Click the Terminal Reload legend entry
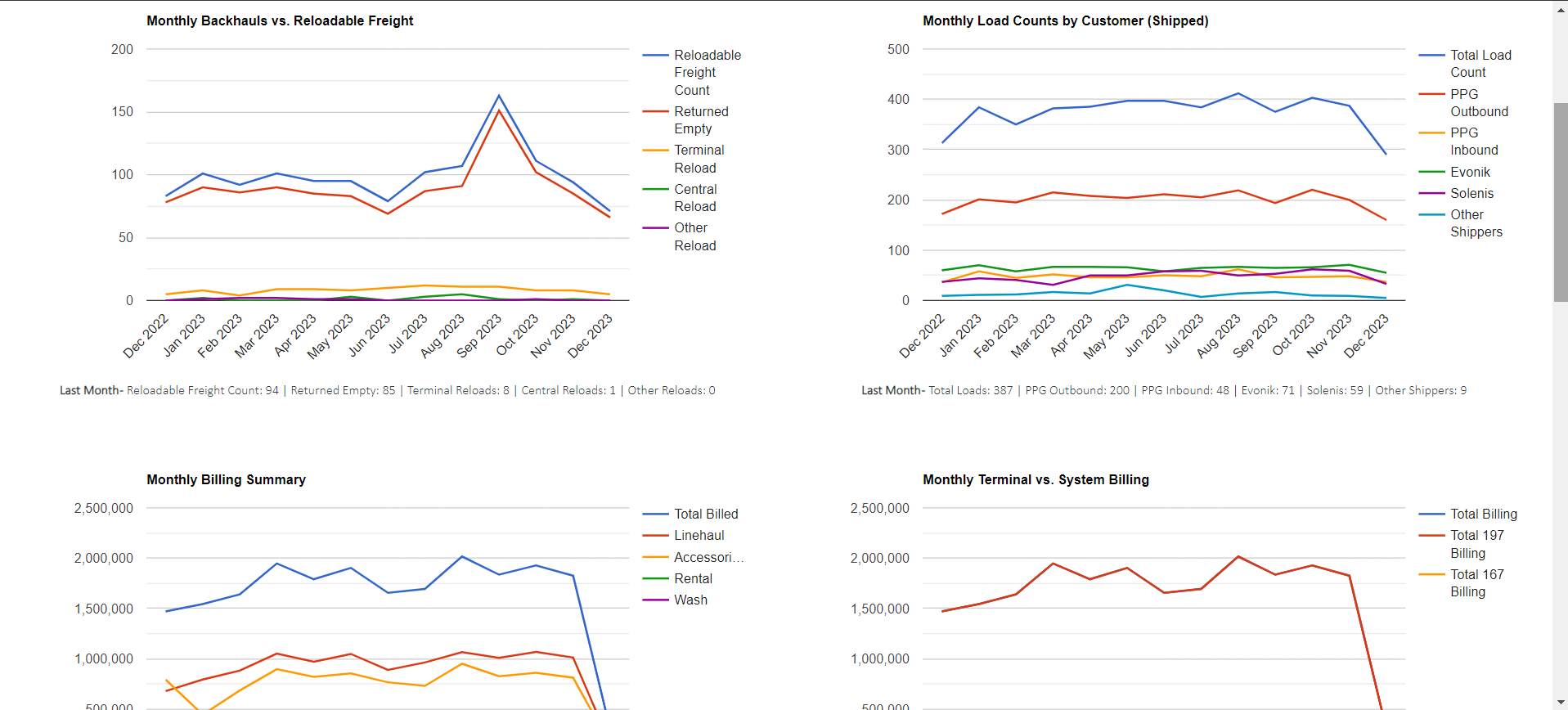This screenshot has height=710, width=1568. pos(684,159)
